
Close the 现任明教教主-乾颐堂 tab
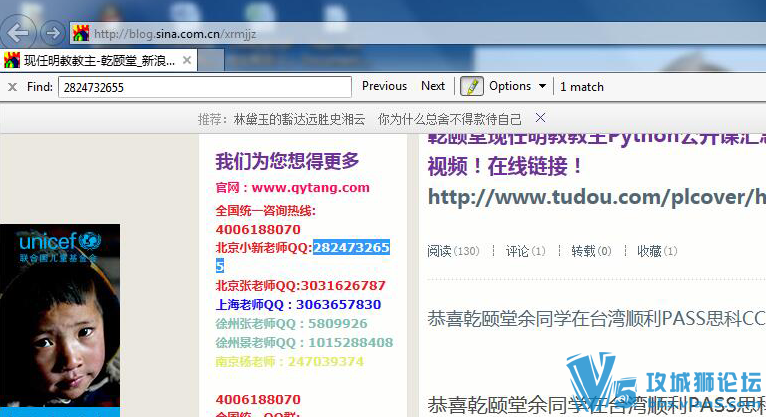click(x=187, y=61)
